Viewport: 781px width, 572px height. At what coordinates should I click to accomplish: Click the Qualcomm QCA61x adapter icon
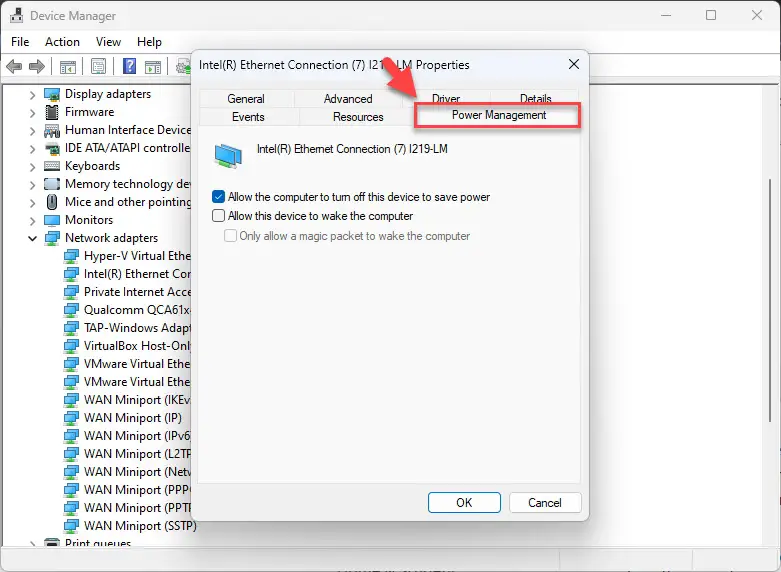pos(71,310)
